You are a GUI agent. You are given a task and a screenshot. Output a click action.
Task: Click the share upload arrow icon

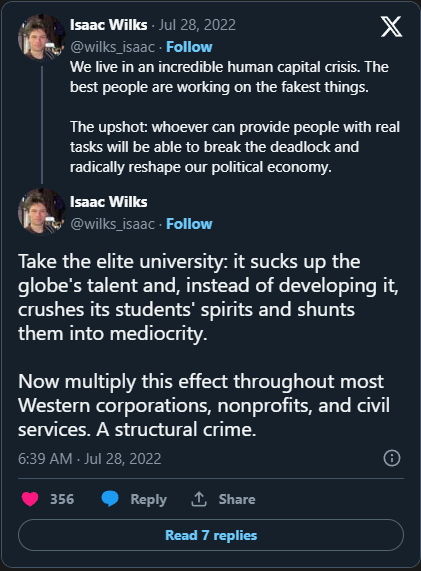point(199,499)
